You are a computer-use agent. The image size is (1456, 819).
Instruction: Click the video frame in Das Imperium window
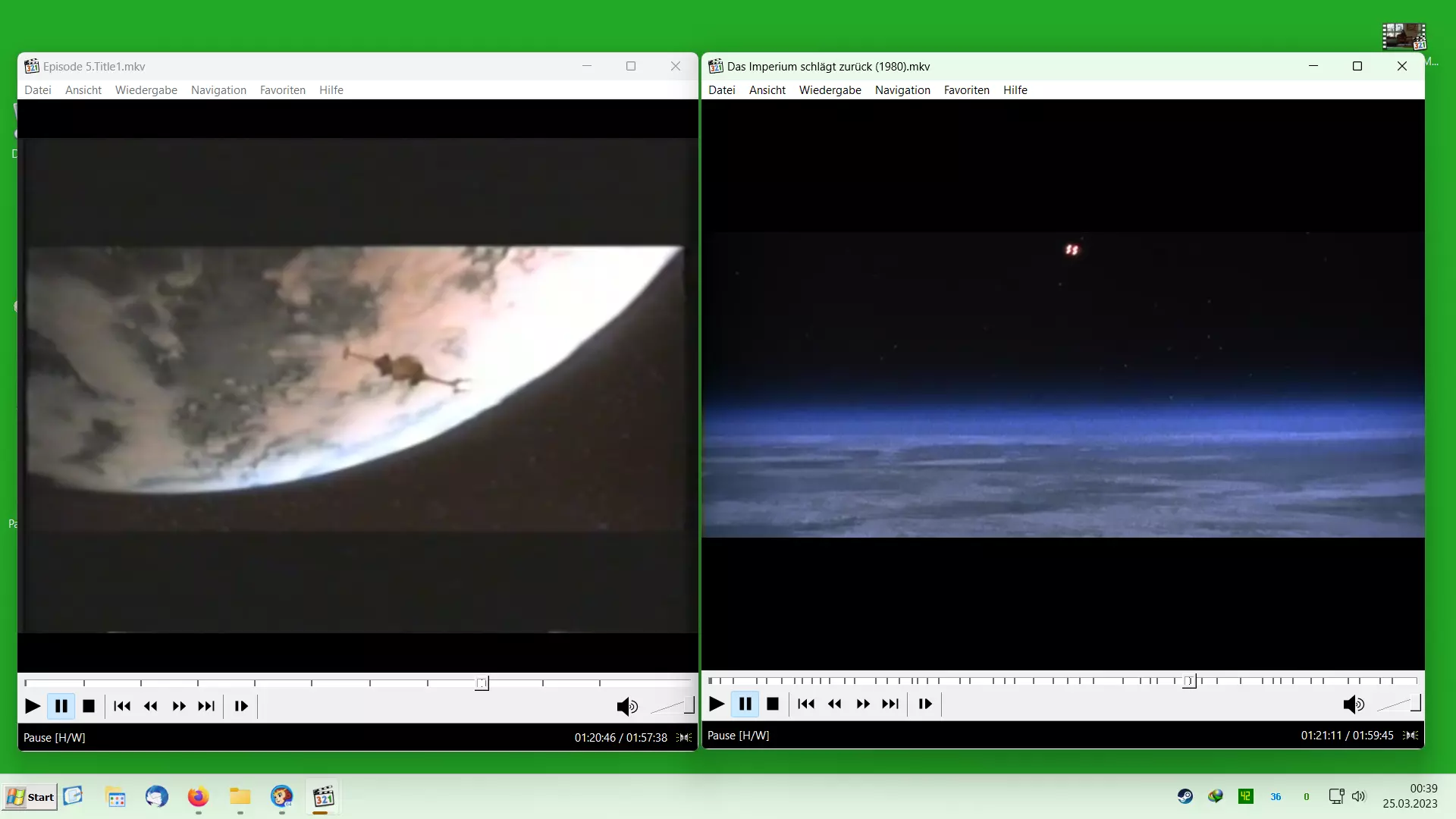1063,384
